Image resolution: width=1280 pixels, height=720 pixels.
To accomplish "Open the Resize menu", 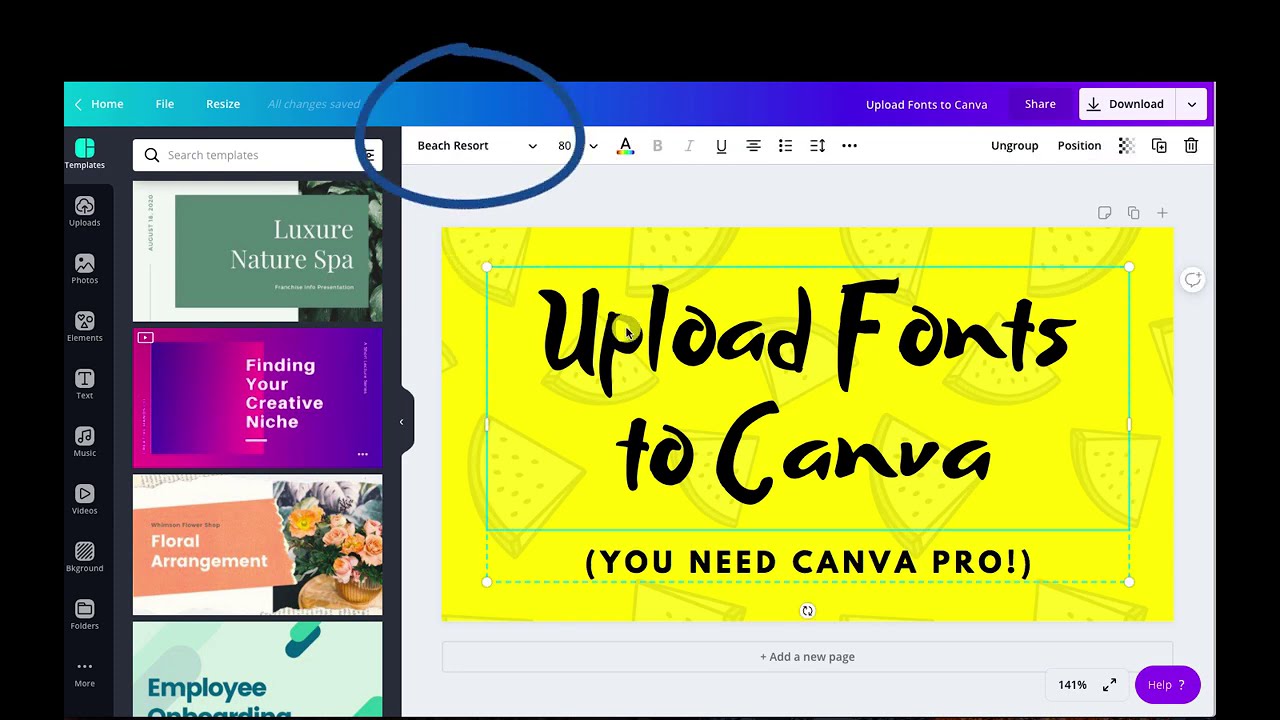I will 223,104.
